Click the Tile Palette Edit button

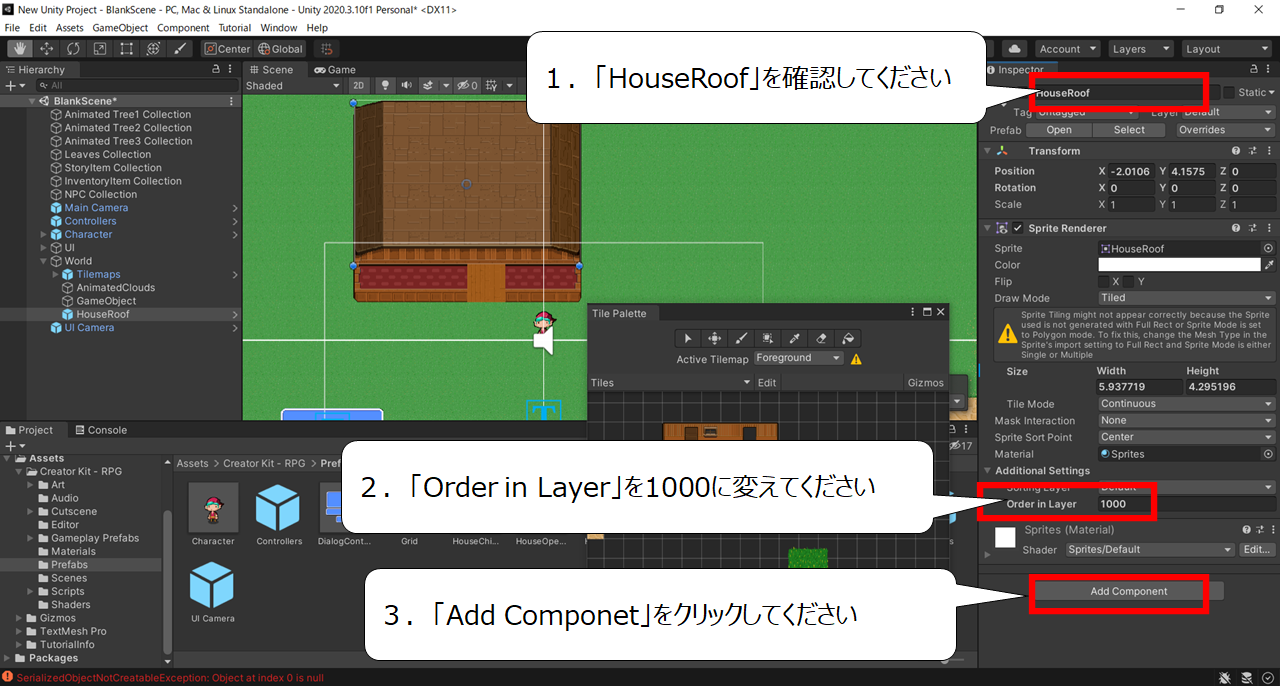coord(767,383)
